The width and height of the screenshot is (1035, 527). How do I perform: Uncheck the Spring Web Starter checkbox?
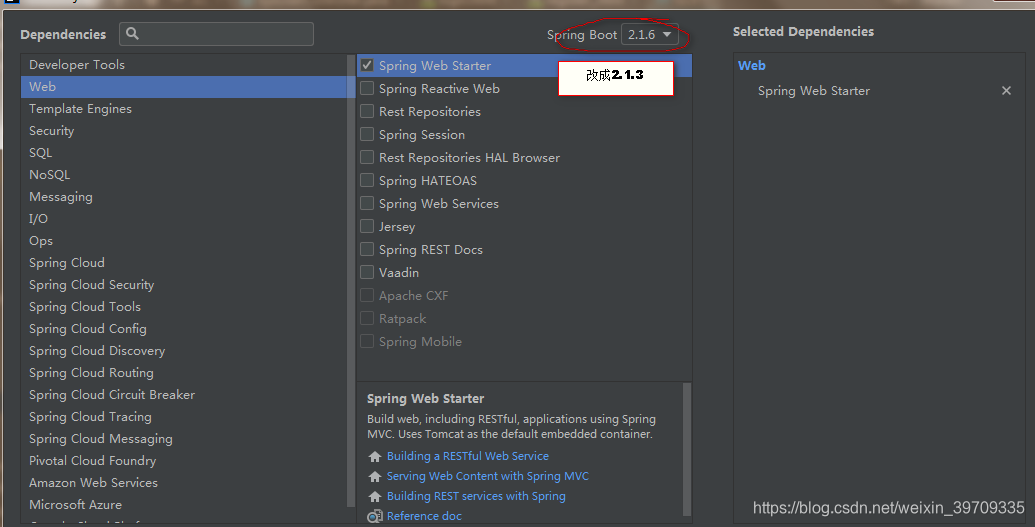367,65
